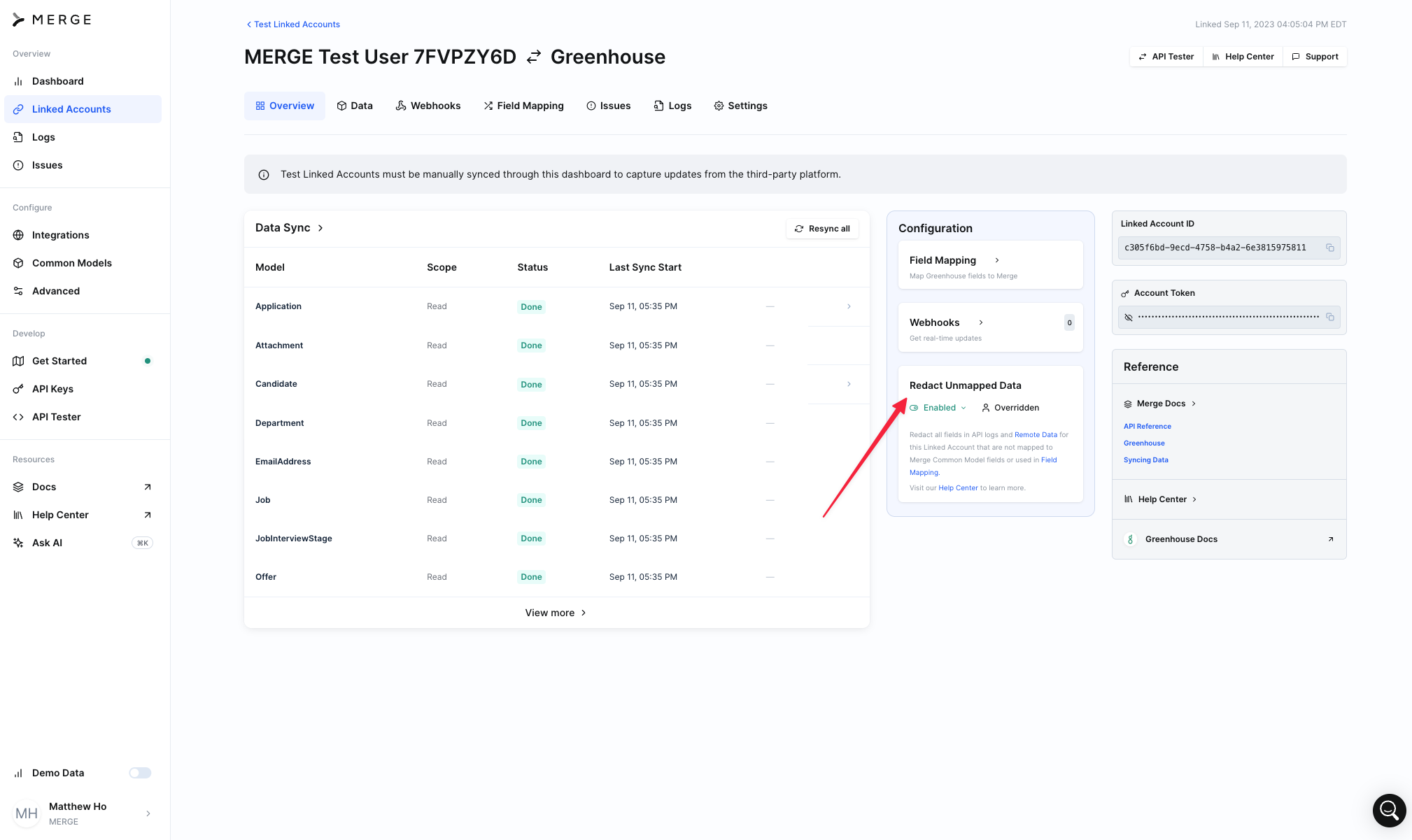Toggle the Demo Data switch

(x=140, y=773)
